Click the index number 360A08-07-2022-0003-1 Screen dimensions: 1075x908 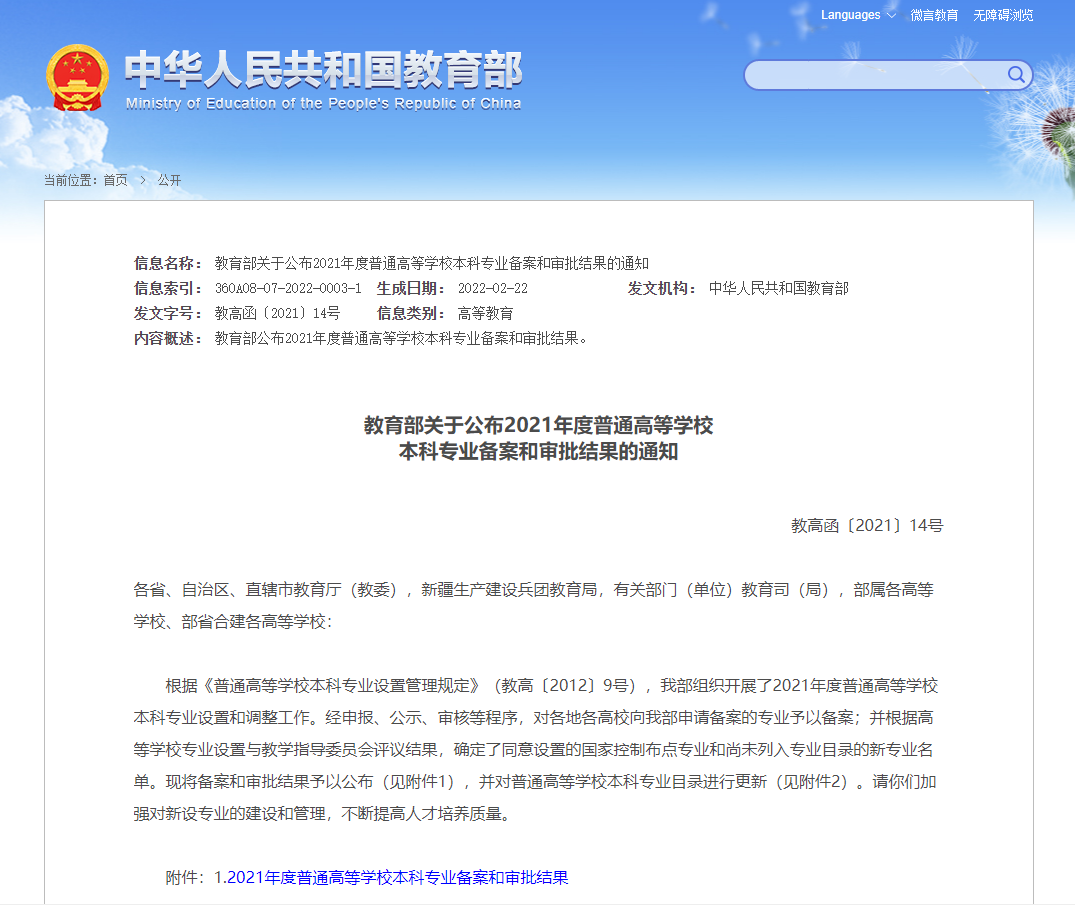click(x=288, y=288)
